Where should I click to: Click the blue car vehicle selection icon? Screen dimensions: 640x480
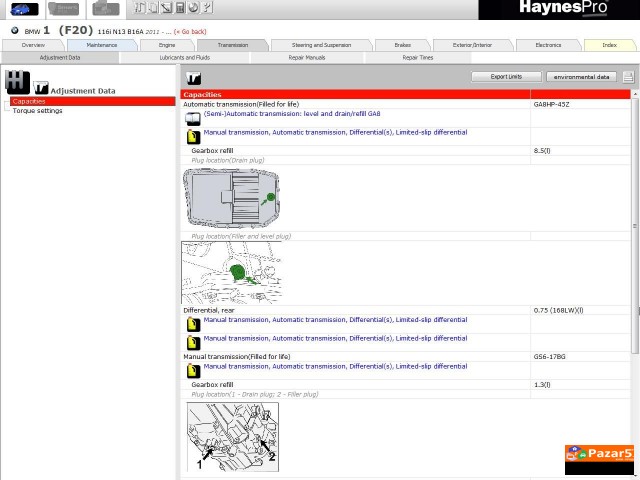point(22,9)
